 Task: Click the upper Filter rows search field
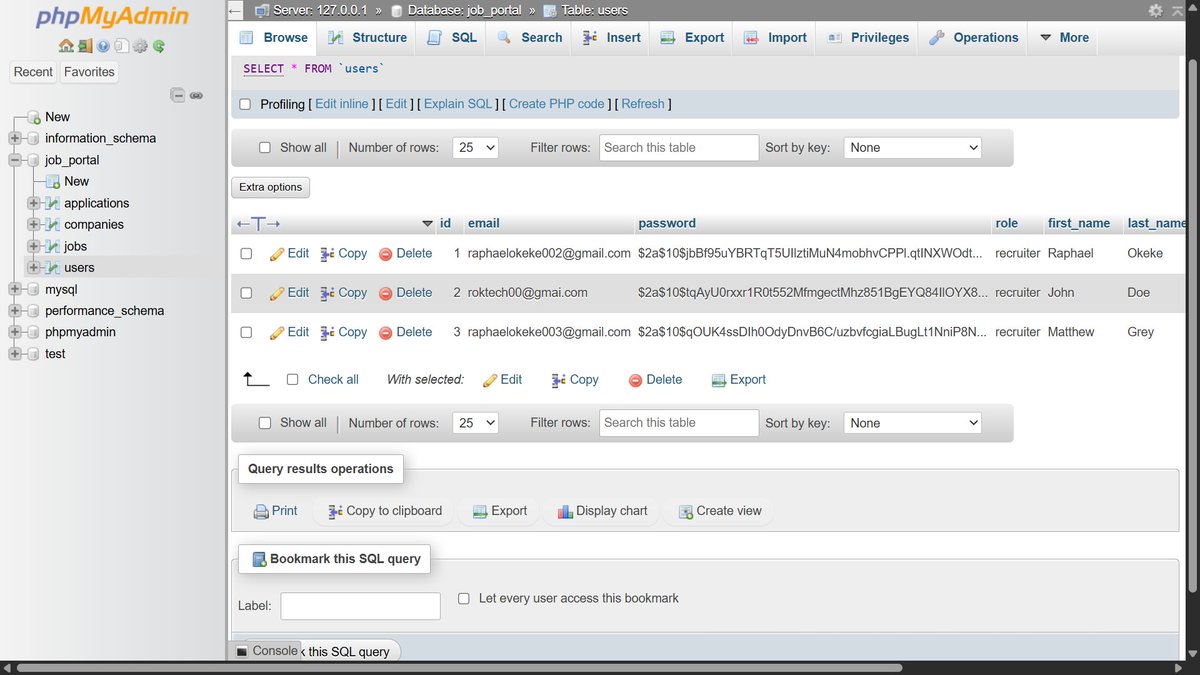(x=679, y=147)
